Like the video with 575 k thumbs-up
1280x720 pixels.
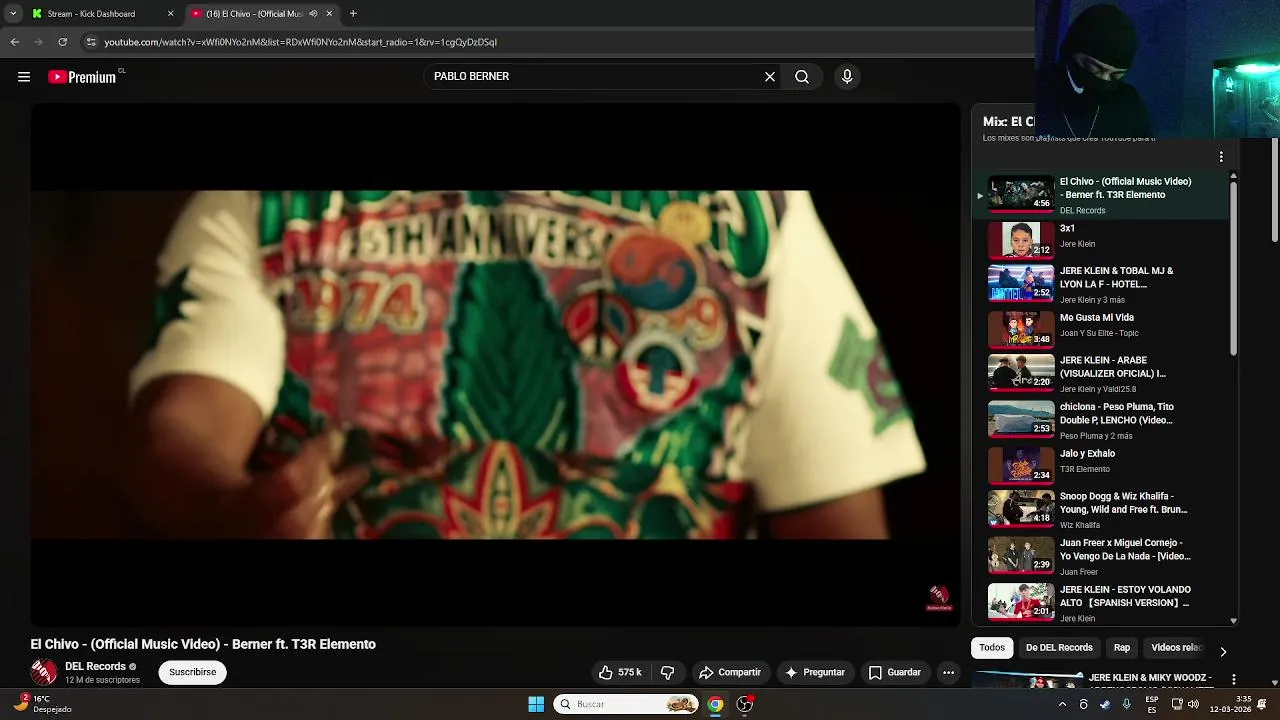tap(620, 673)
